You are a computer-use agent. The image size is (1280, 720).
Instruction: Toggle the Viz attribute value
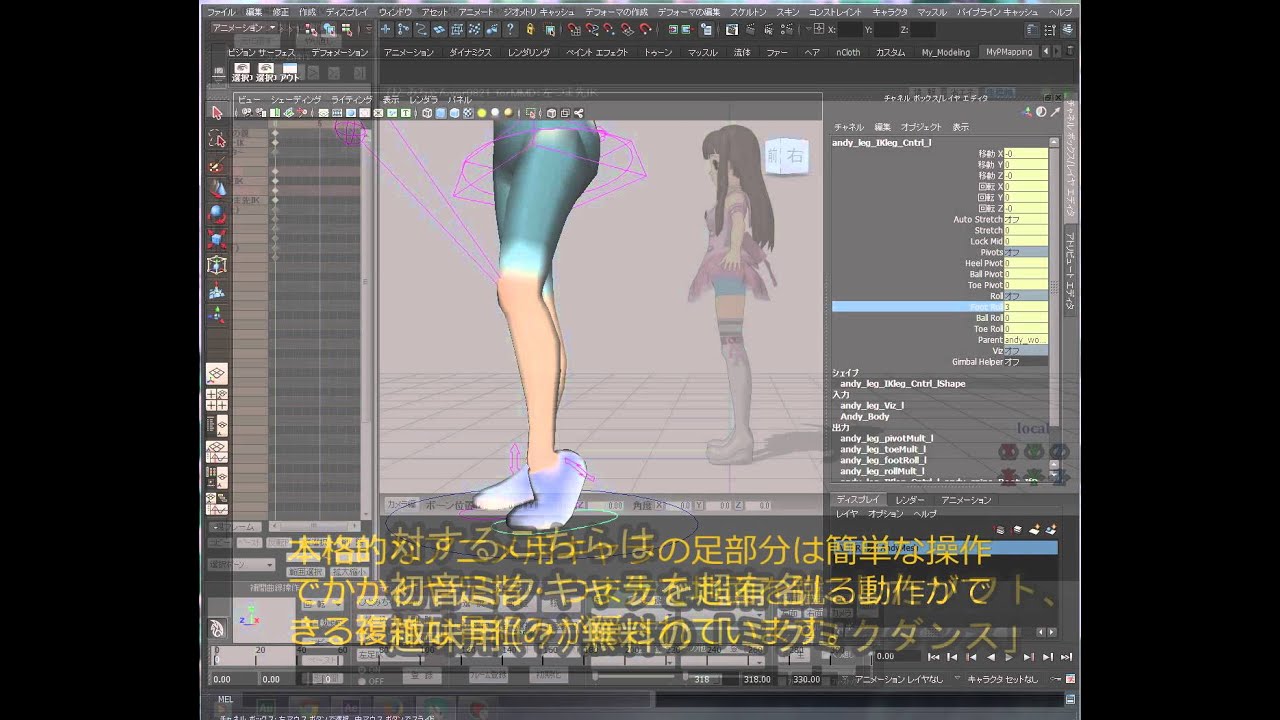coord(1026,351)
